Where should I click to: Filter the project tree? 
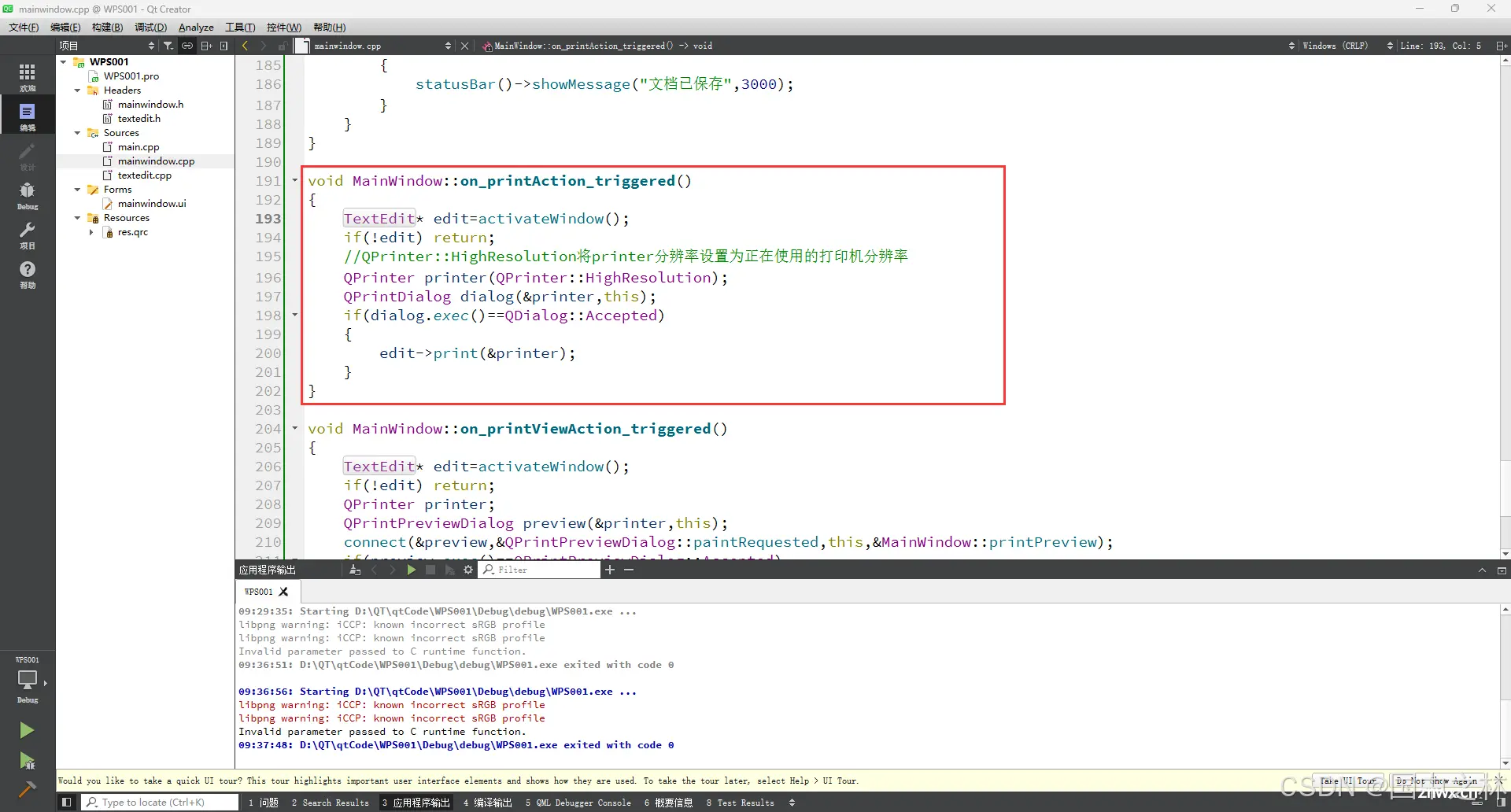pyautogui.click(x=168, y=46)
